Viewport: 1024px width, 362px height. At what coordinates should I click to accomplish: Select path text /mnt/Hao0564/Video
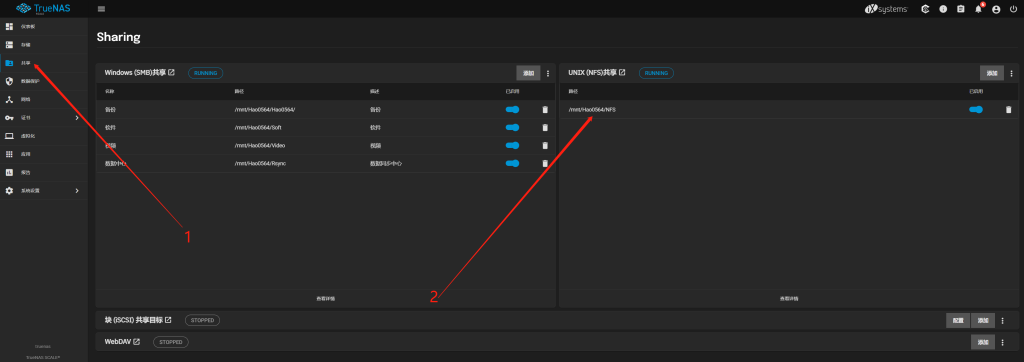coord(260,146)
